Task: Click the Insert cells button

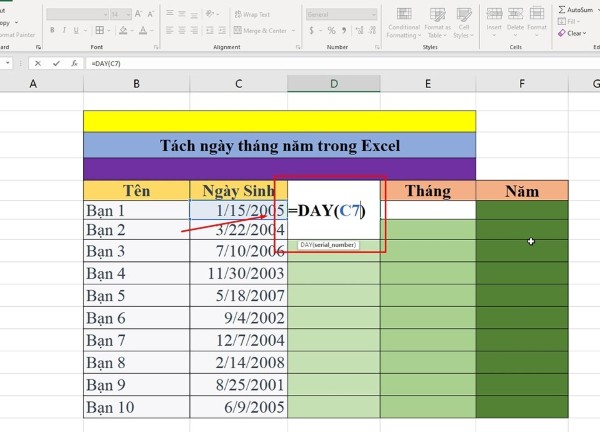Action: (494, 22)
